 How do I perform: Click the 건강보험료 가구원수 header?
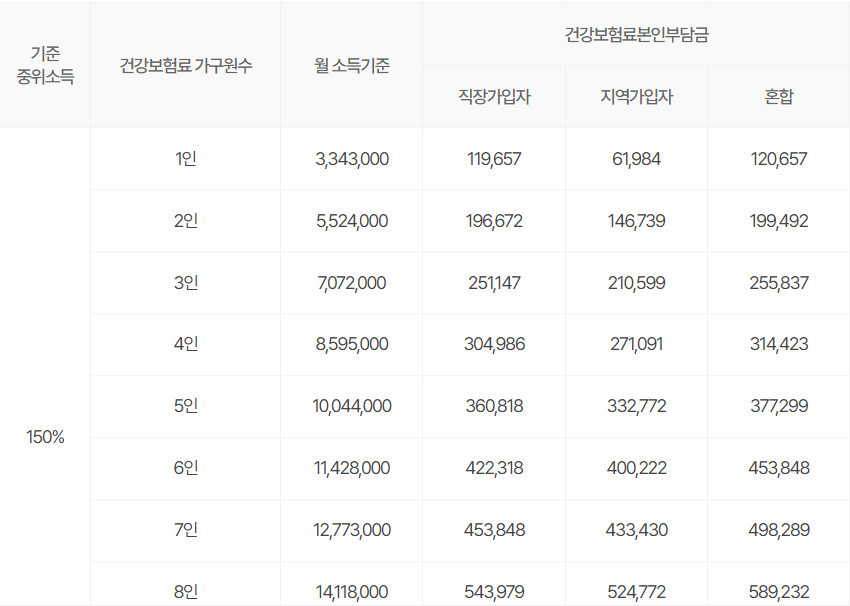pos(185,66)
